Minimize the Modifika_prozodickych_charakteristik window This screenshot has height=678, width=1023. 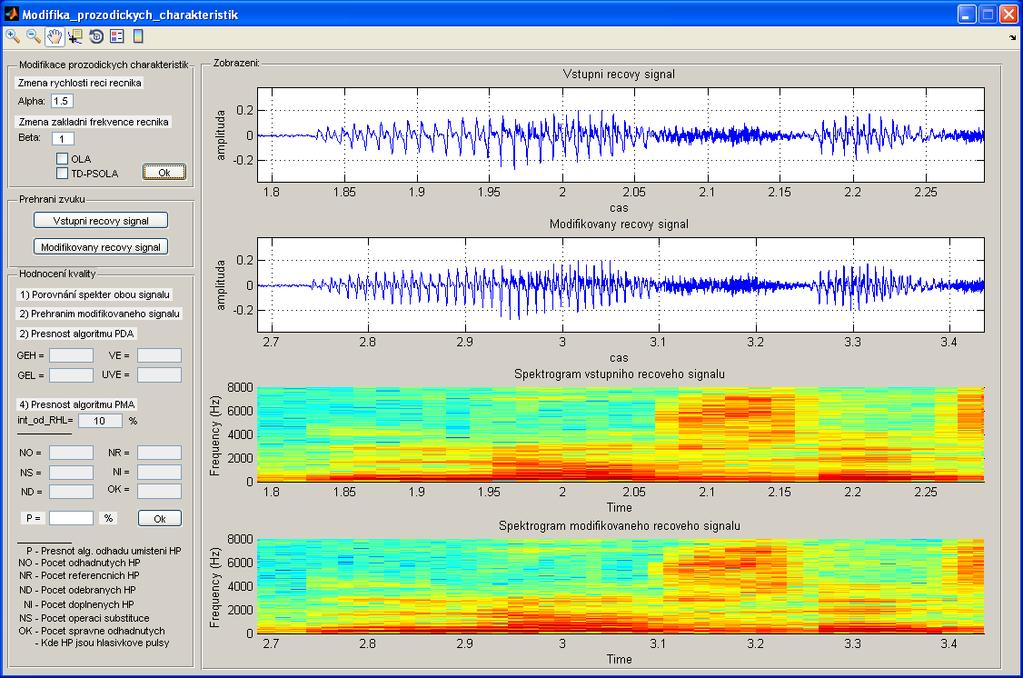click(x=968, y=14)
